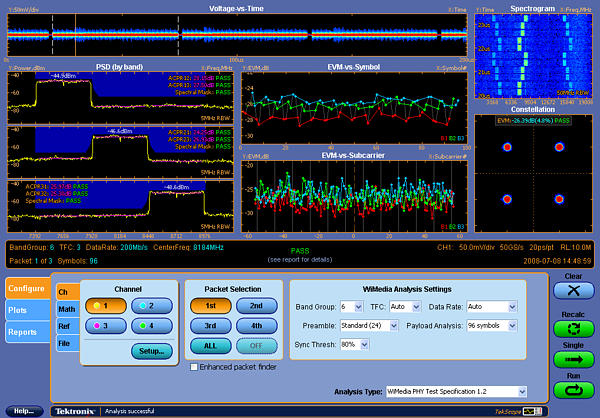Open the Band Group dropdown
600x418 pixels.
pyautogui.click(x=357, y=307)
